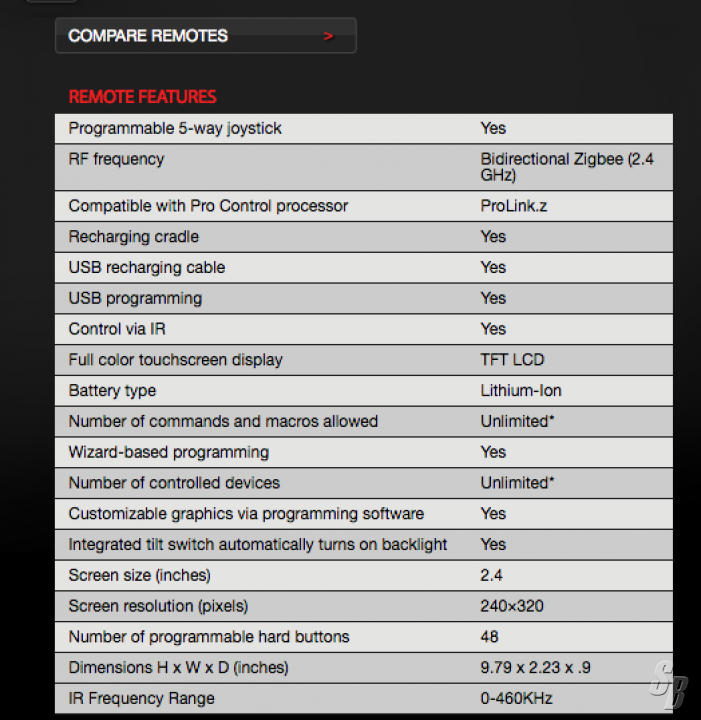Select the Recharging cradle row label
This screenshot has height=720, width=701.
133,237
